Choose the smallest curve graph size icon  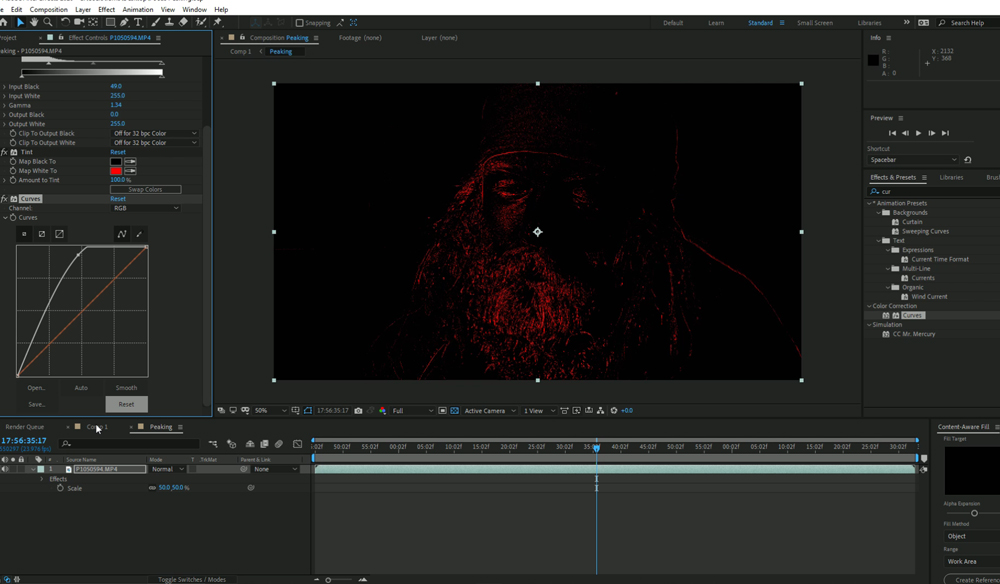pos(24,234)
